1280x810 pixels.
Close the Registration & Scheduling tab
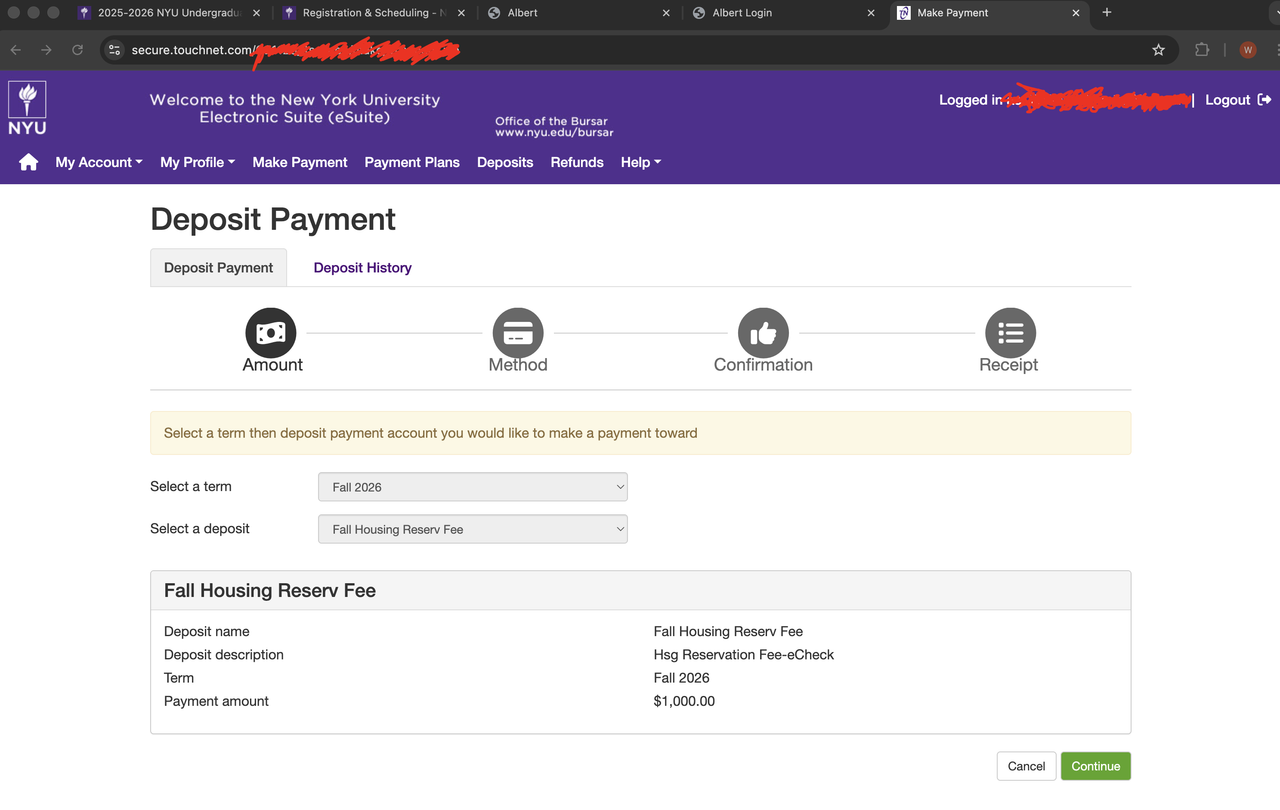click(x=461, y=13)
